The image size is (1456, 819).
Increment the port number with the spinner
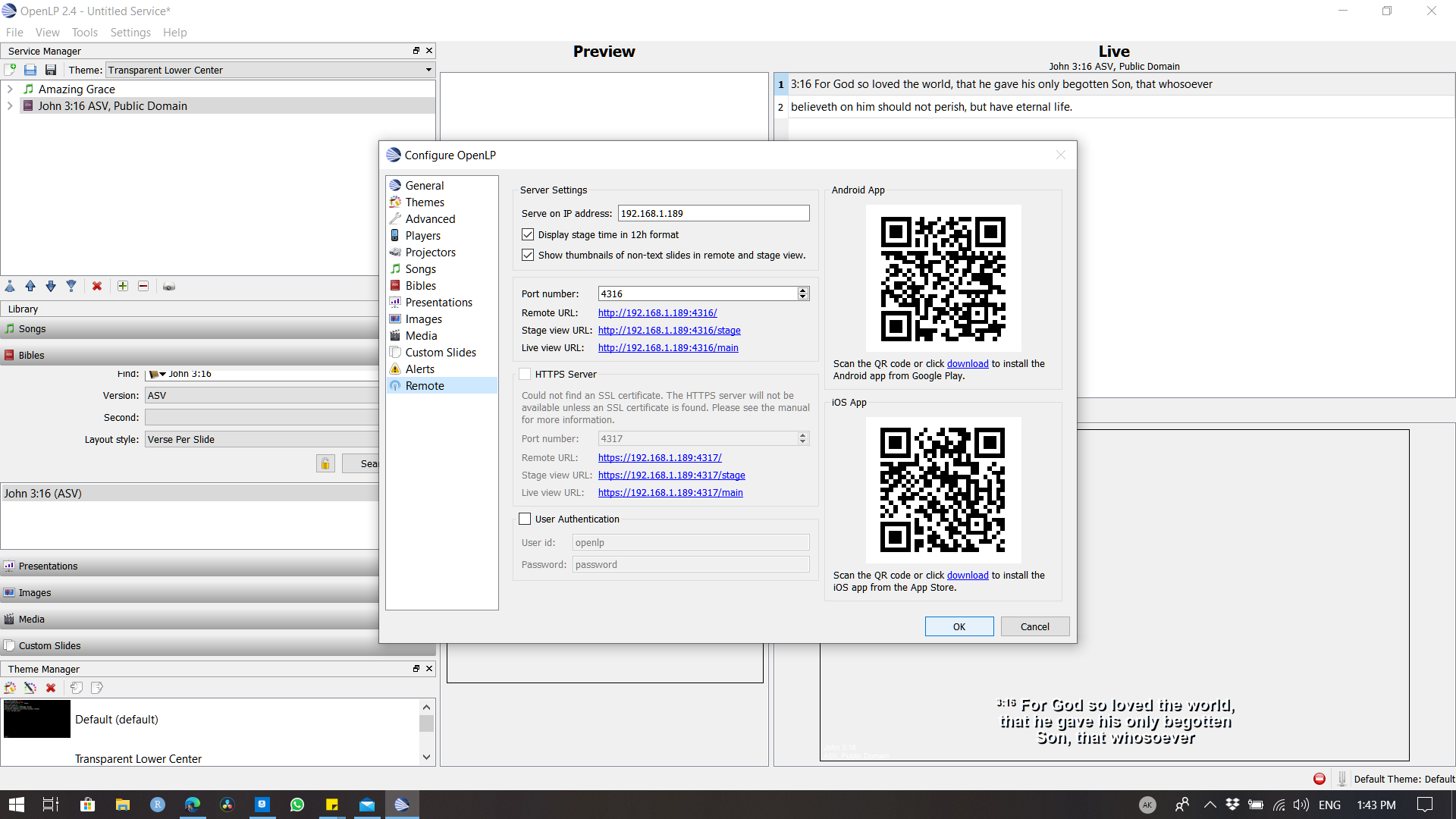[802, 290]
